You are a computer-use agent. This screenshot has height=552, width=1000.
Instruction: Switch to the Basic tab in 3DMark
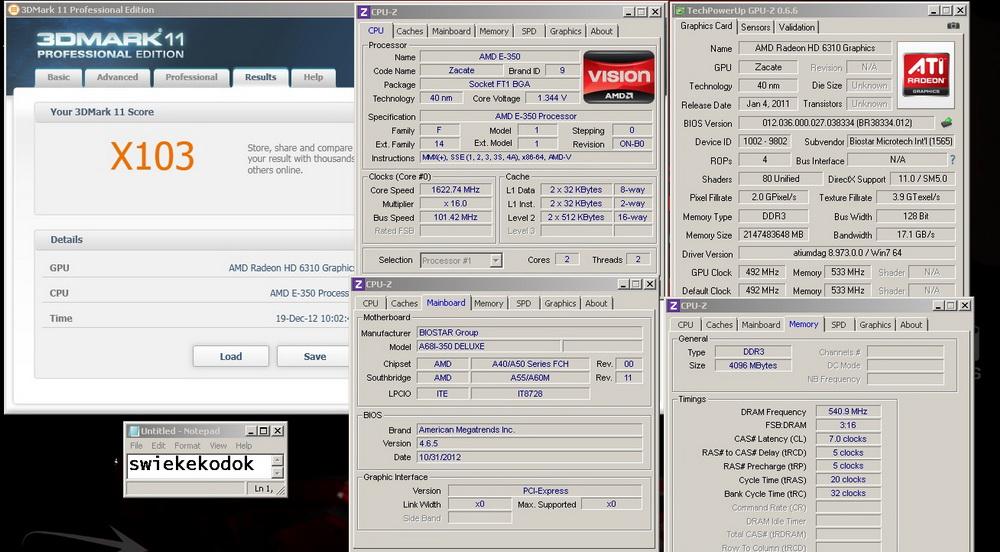click(x=58, y=77)
